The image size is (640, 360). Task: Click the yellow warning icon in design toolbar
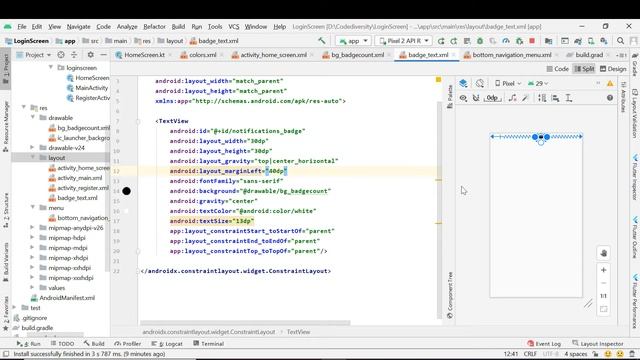(610, 83)
